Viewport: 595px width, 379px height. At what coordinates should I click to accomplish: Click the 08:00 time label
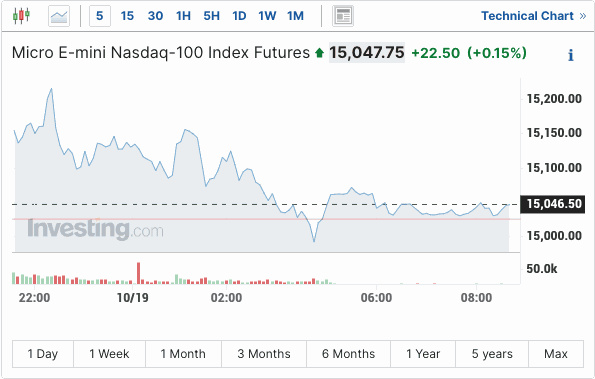tap(476, 298)
